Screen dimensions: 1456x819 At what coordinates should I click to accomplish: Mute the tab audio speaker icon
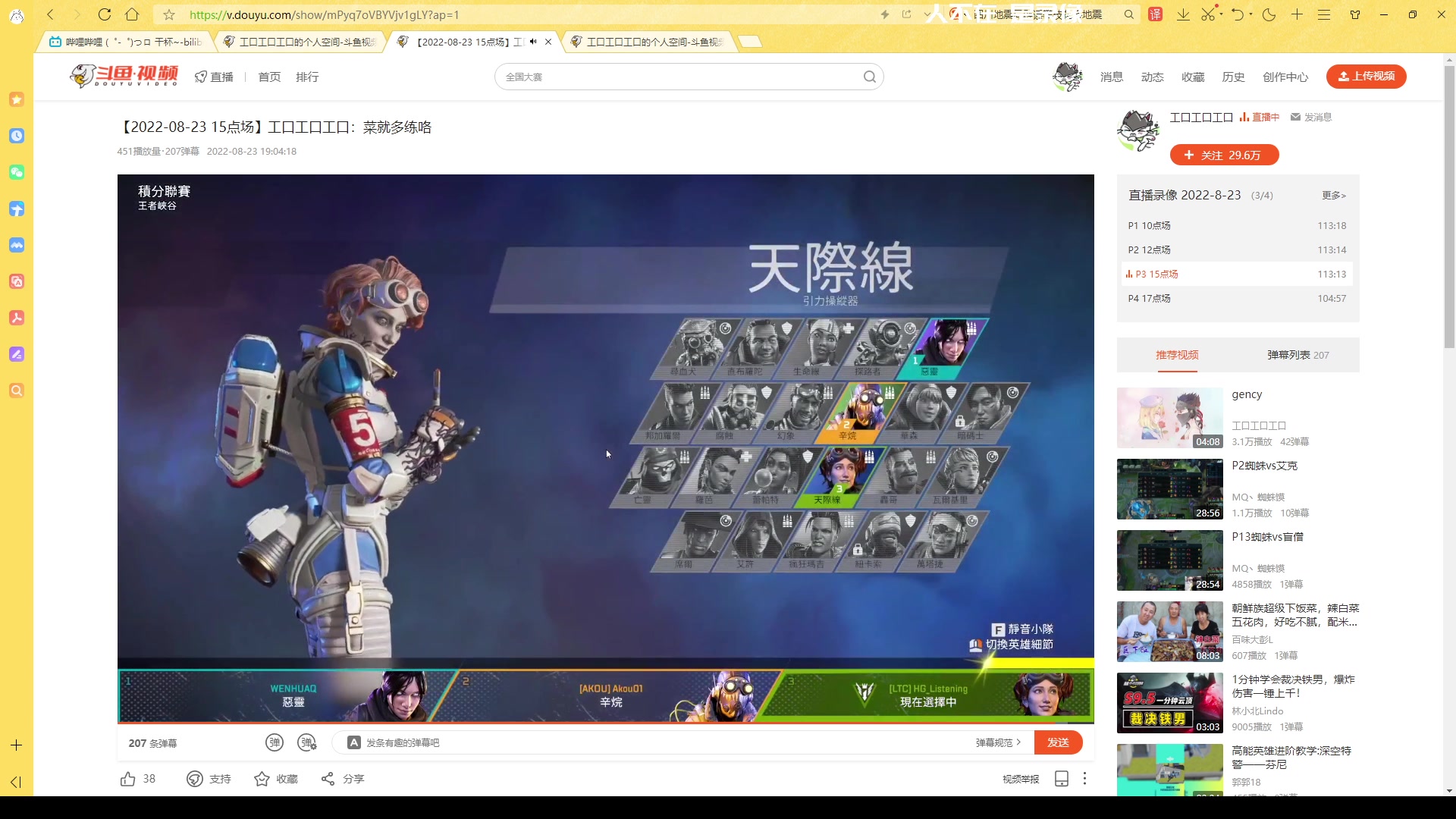[x=533, y=42]
